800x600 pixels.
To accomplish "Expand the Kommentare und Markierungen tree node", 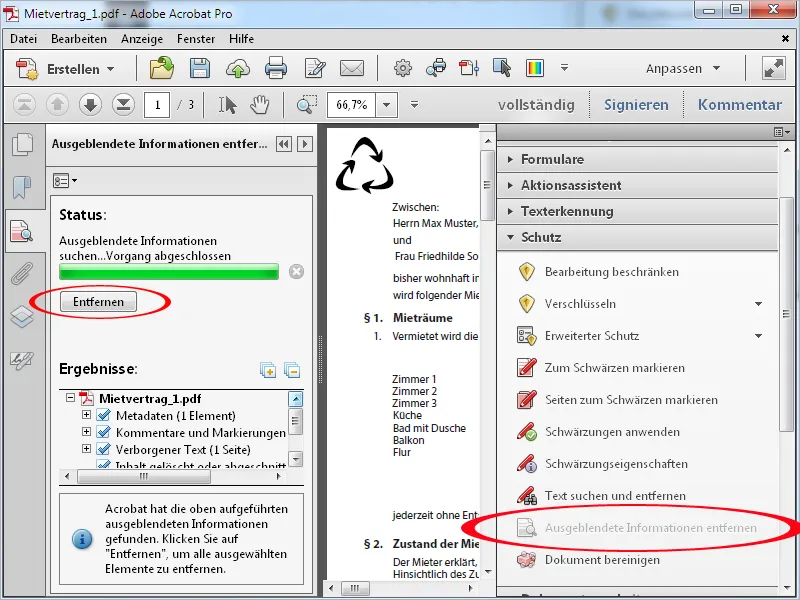I will 86,432.
